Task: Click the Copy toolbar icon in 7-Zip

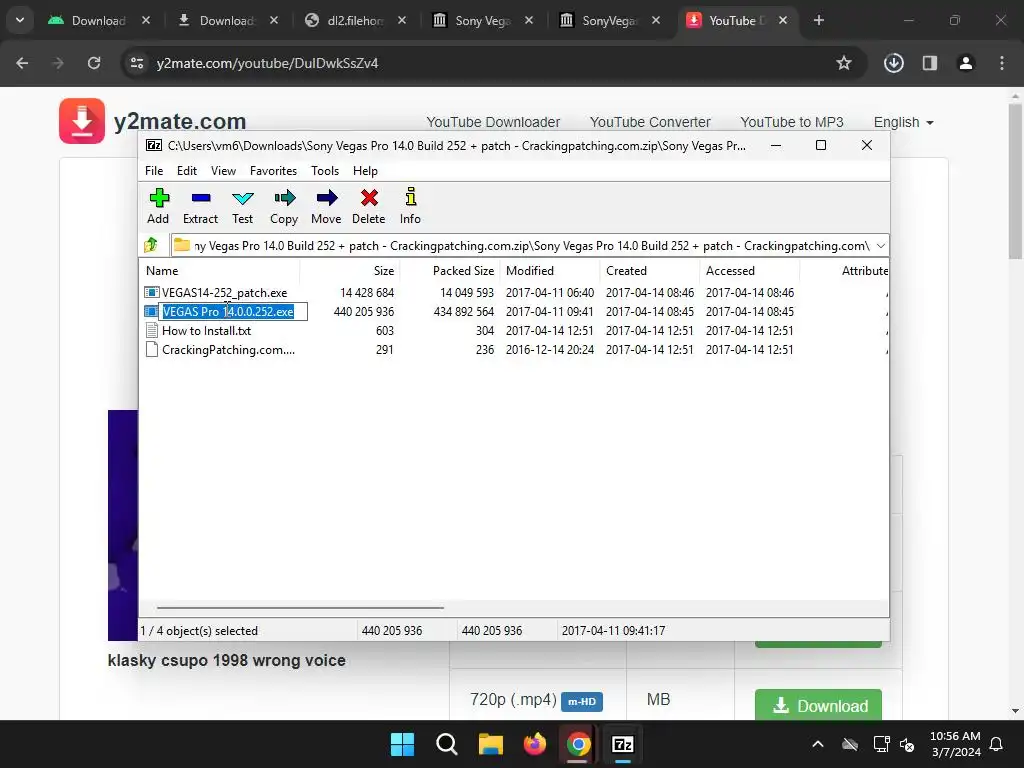Action: (284, 206)
